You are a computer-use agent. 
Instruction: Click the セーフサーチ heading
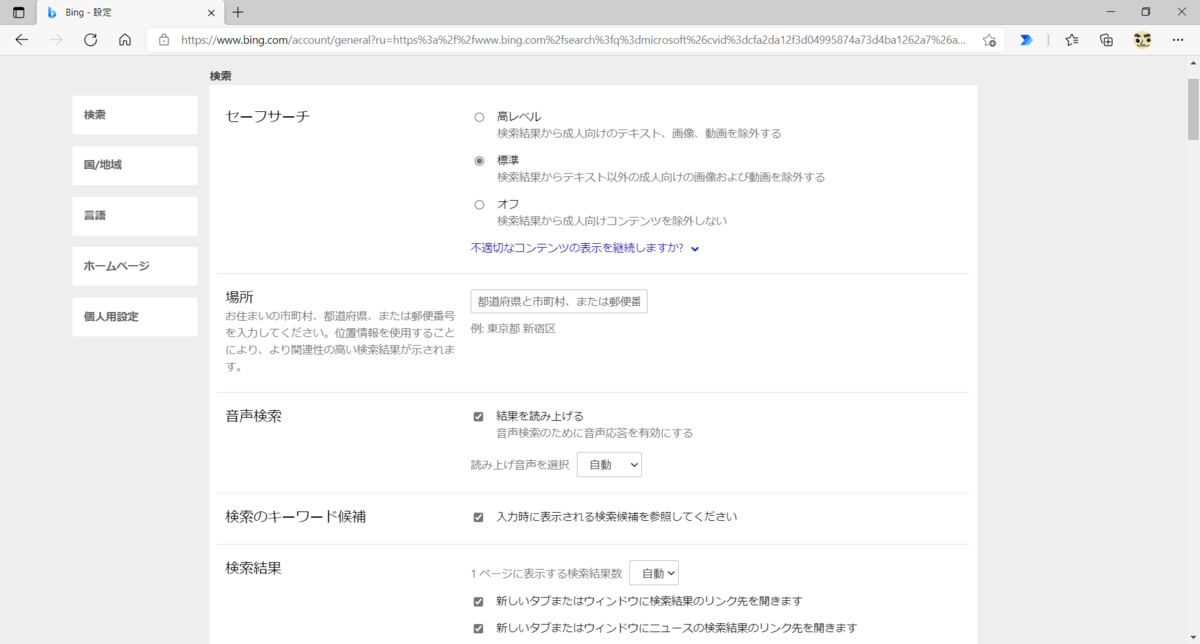268,116
